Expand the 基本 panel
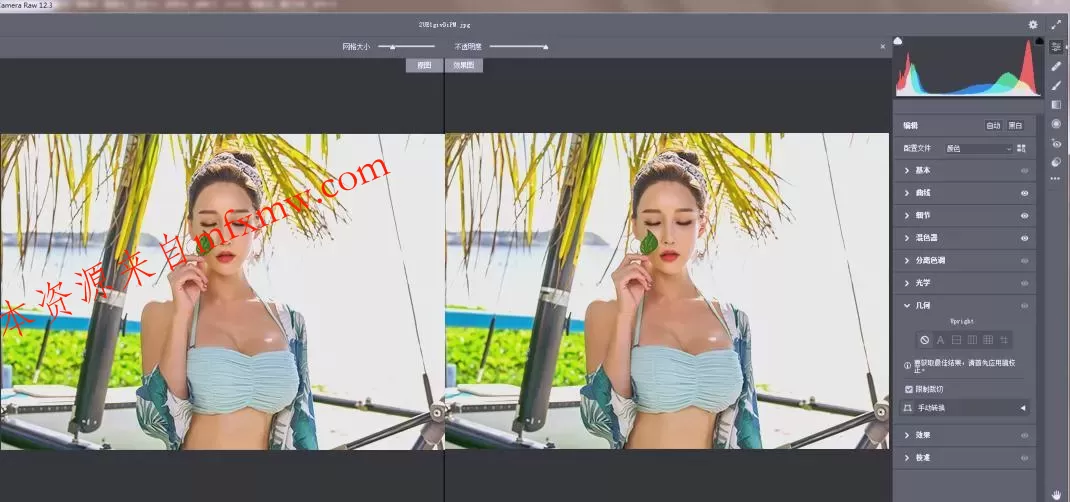 point(907,171)
